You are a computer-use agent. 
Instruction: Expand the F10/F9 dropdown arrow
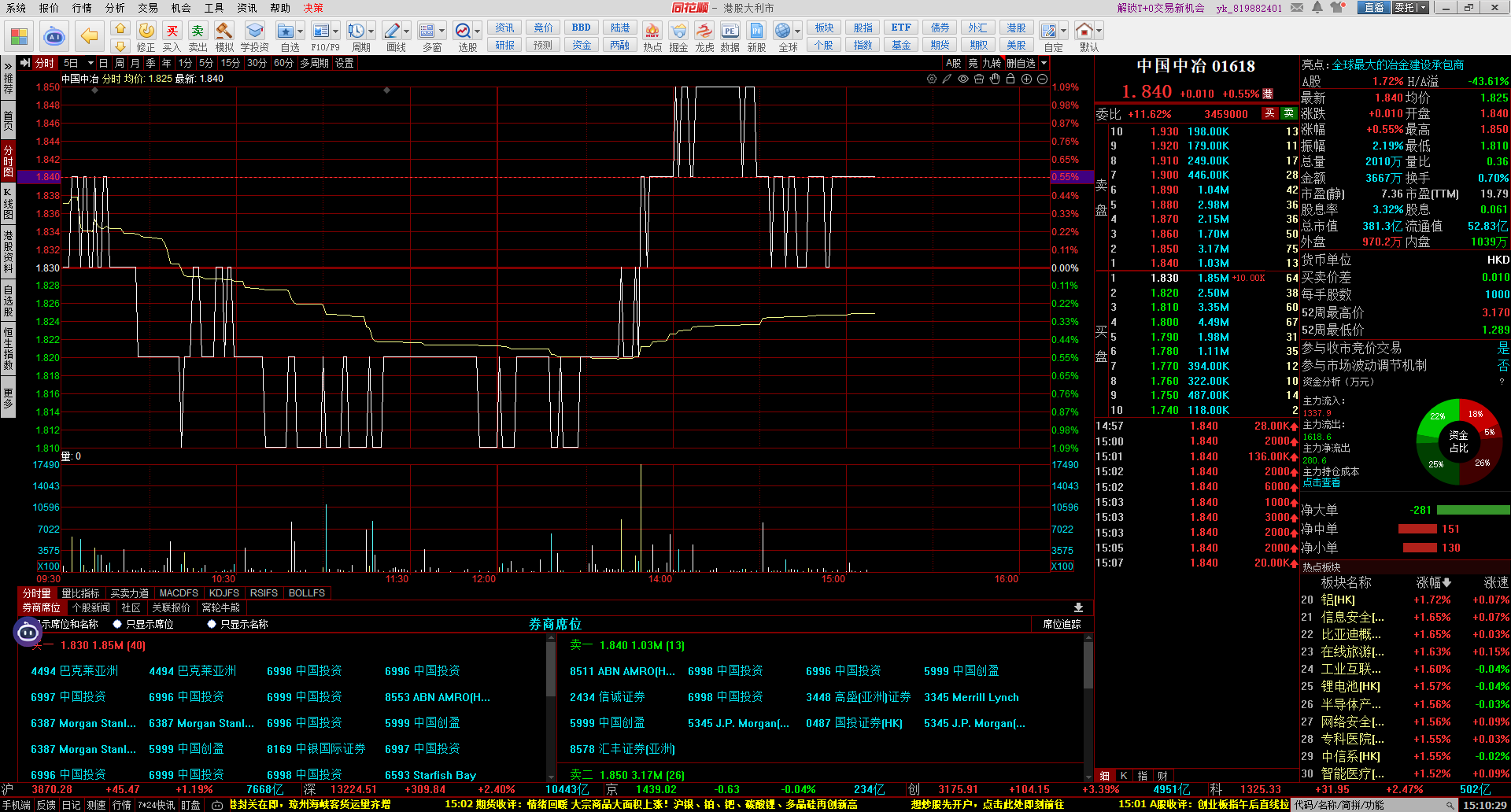(x=335, y=31)
